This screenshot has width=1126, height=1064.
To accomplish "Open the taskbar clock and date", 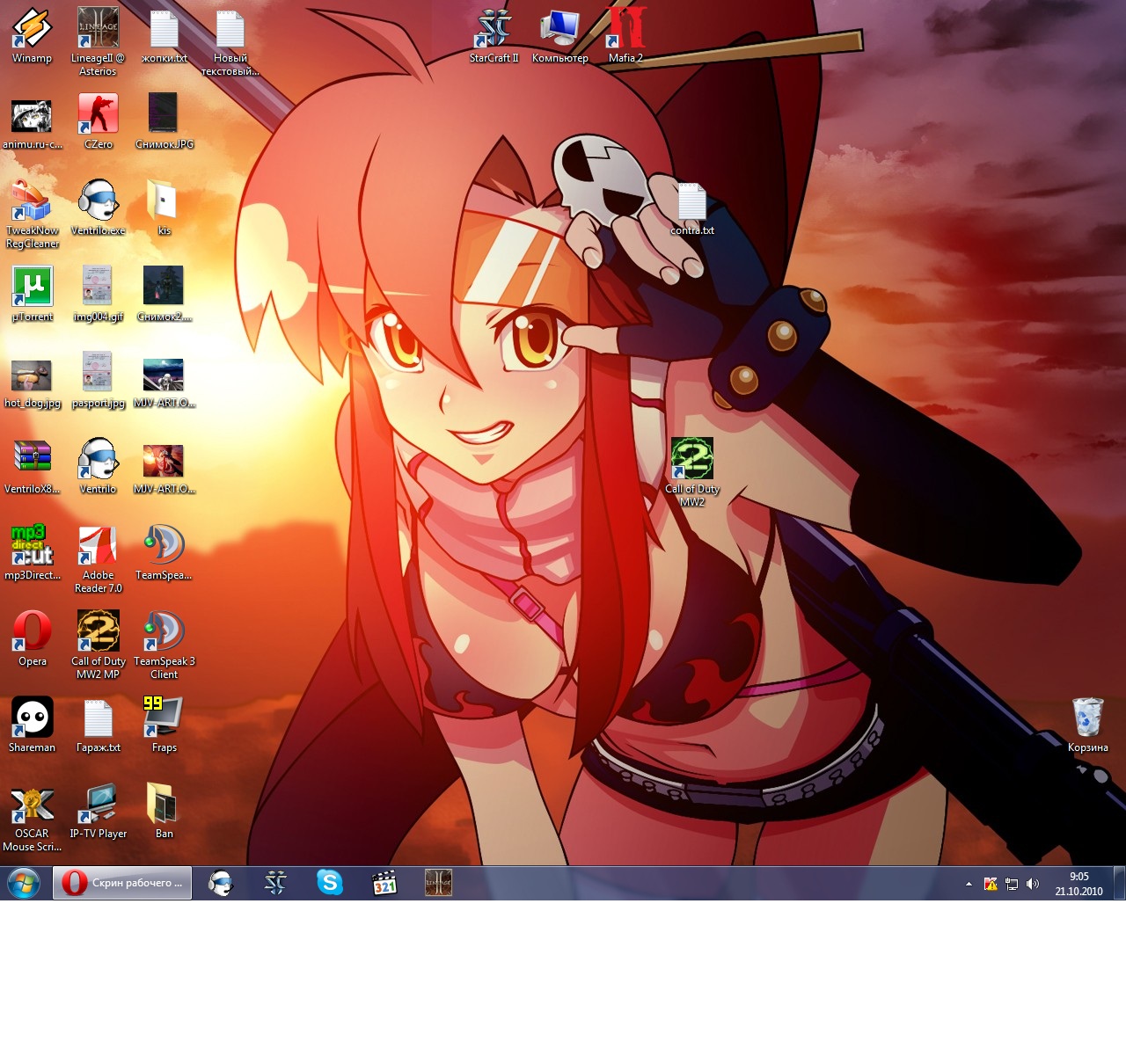I will [1078, 884].
